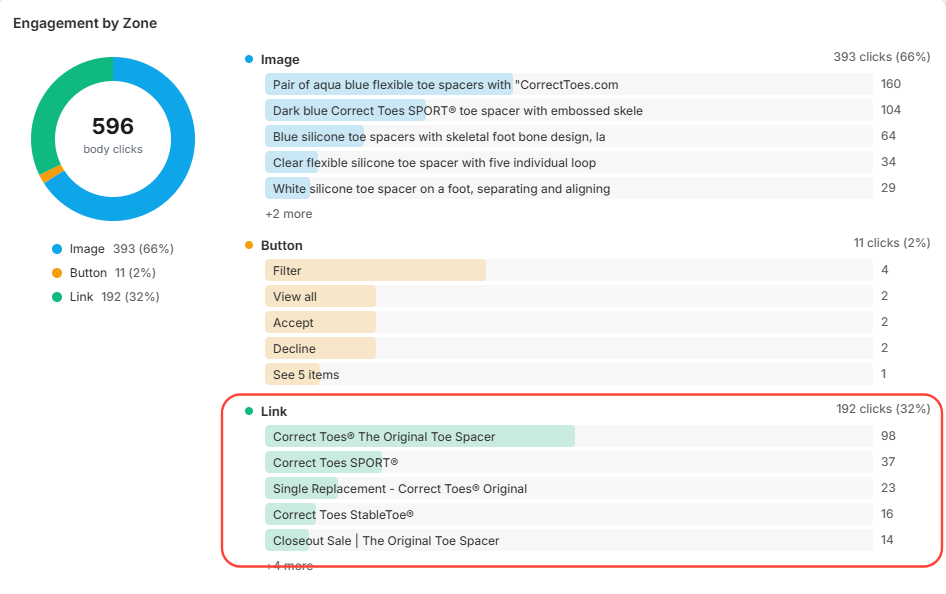Click the orange Button segment of the donut chart
Image resolution: width=946 pixels, height=594 pixels.
51,174
